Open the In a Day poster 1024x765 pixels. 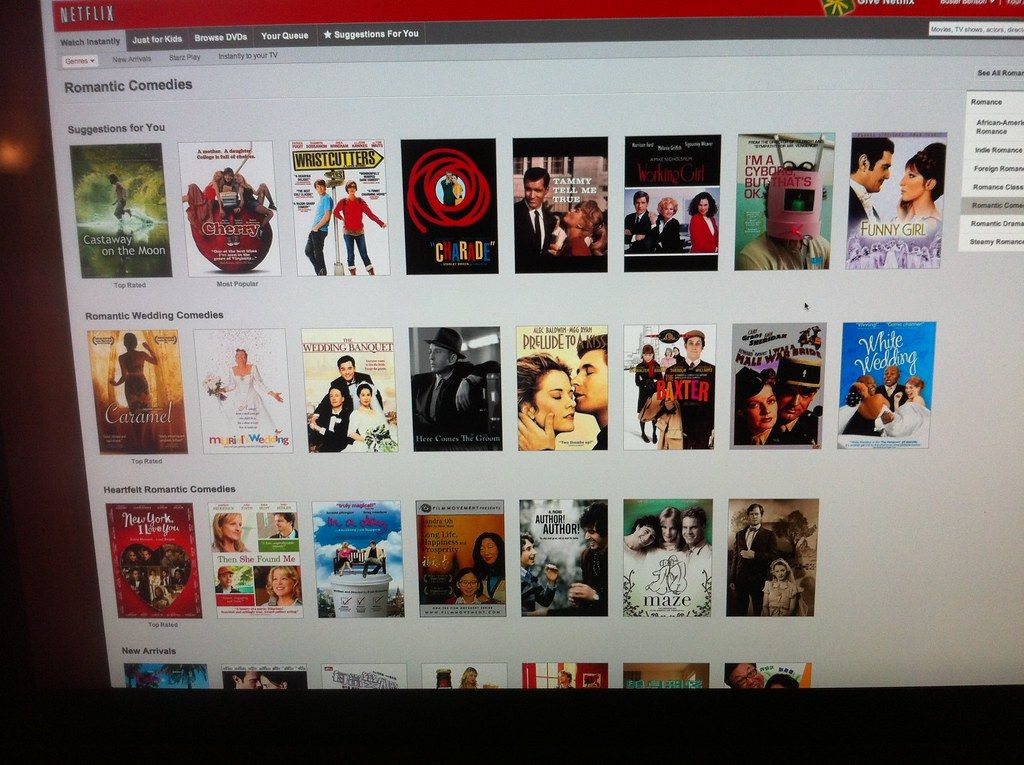pyautogui.click(x=358, y=559)
